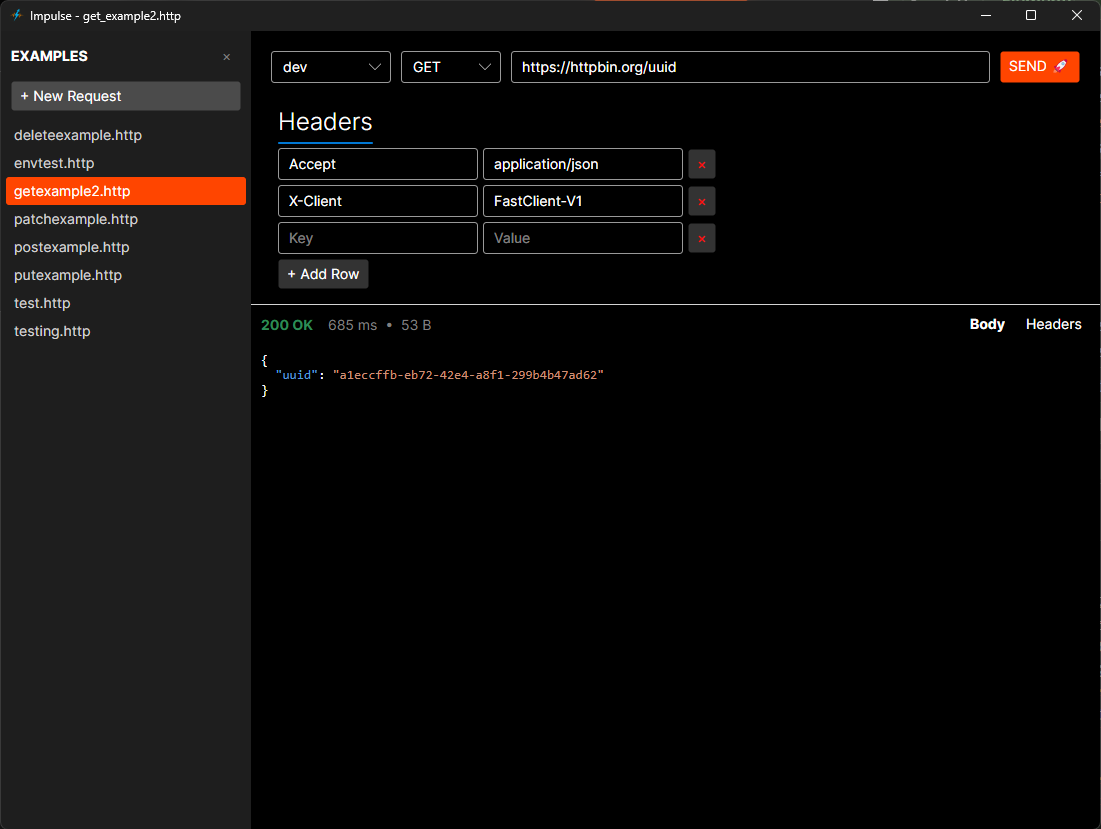Image resolution: width=1101 pixels, height=829 pixels.
Task: Select the response Body tab
Action: pos(987,325)
